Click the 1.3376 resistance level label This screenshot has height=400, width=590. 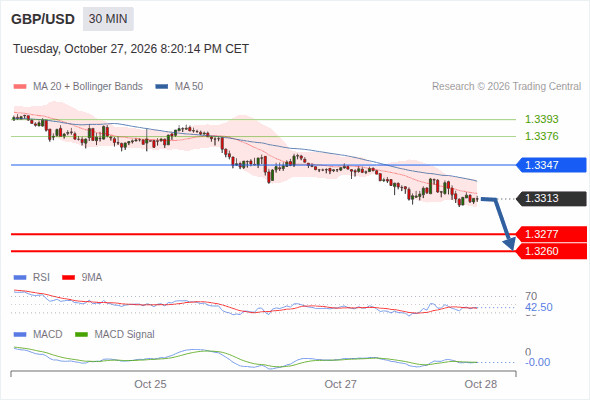pyautogui.click(x=541, y=136)
